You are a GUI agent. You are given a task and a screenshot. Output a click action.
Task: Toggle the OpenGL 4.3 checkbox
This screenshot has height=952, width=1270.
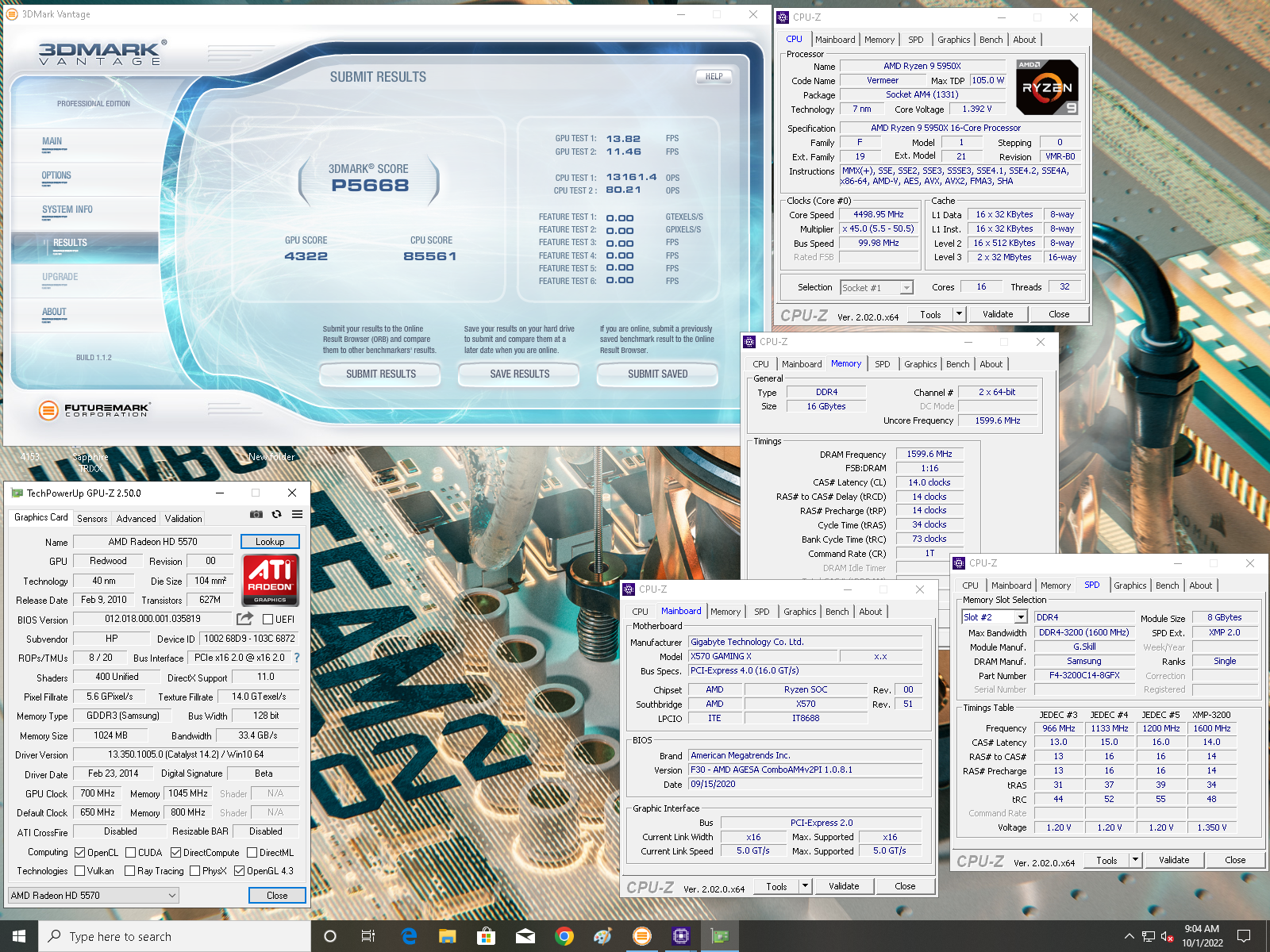[239, 871]
